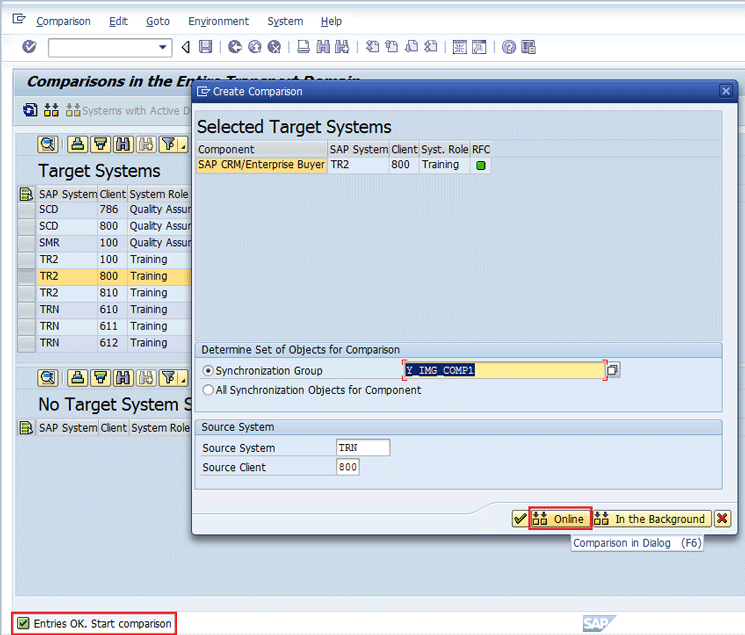Click the In the Background button
This screenshot has width=745, height=635.
tap(651, 519)
